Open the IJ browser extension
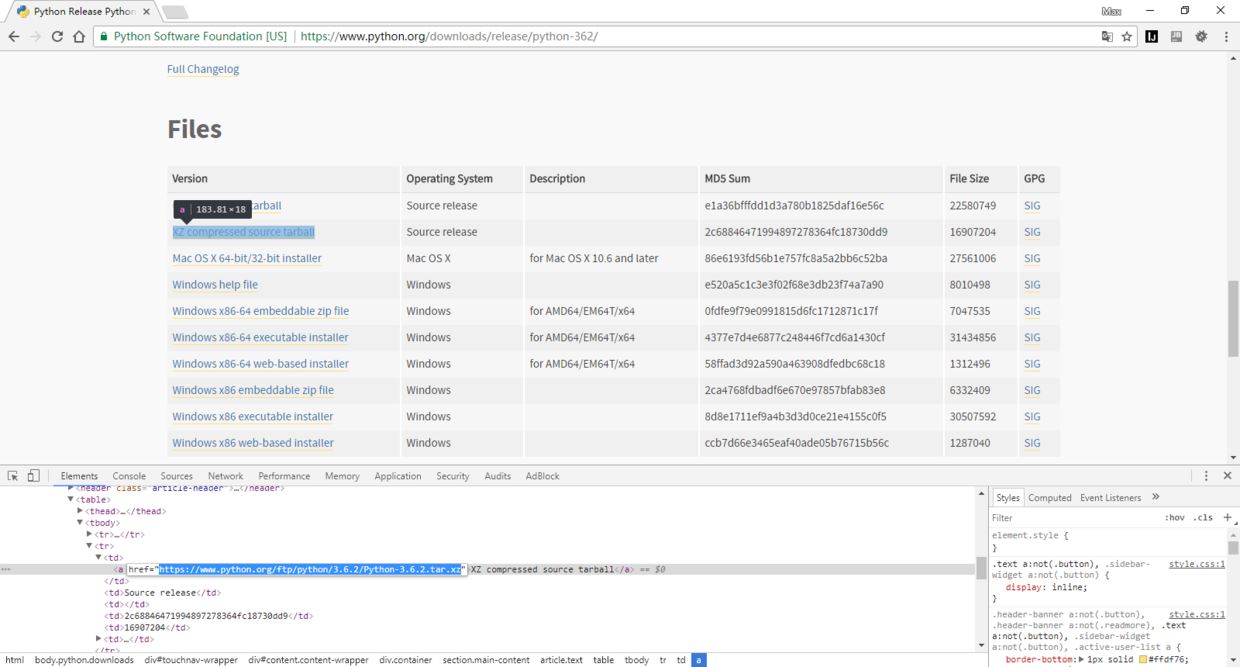 coord(1152,36)
